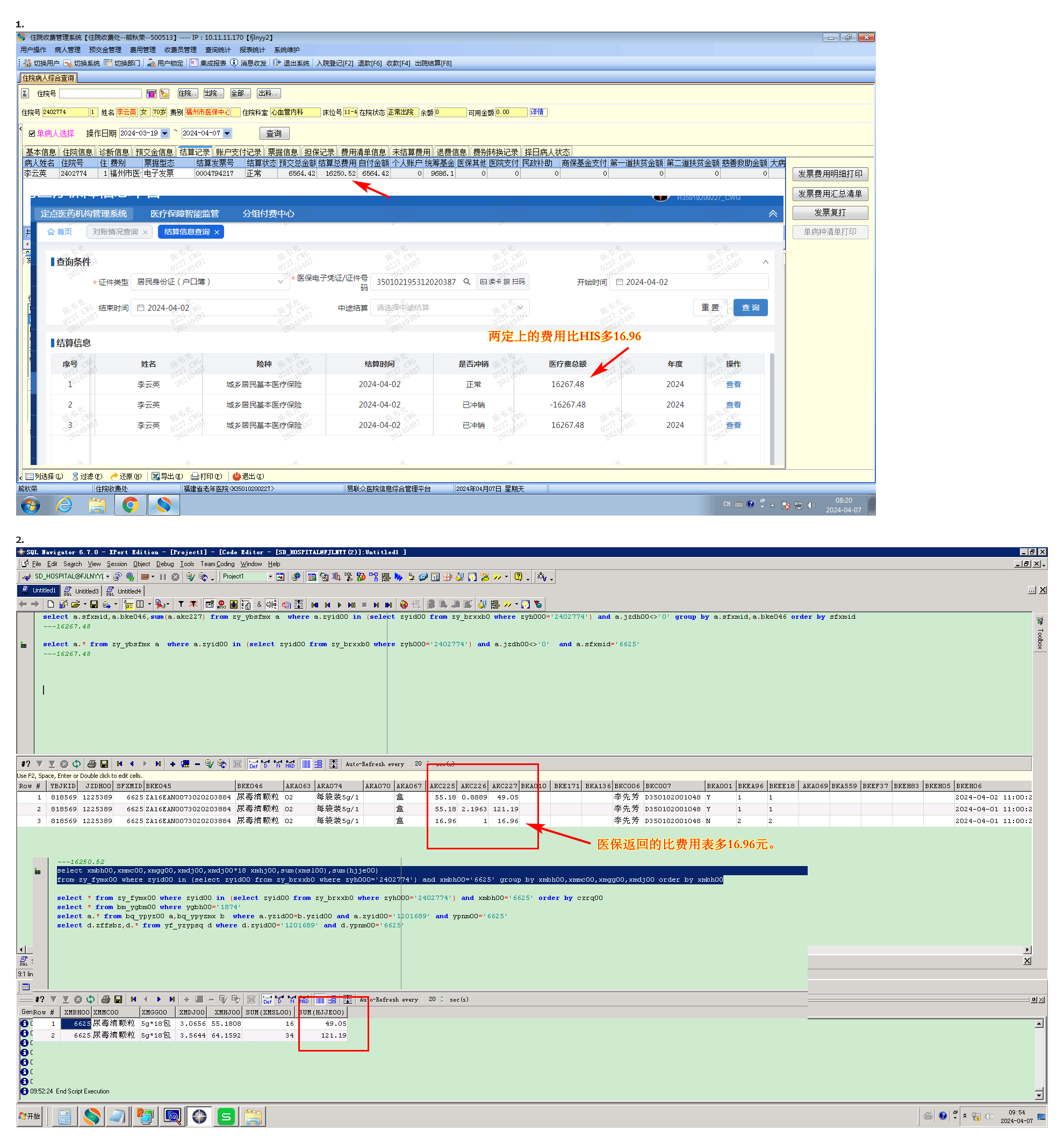Click the 打印 print icon in the bottom bar

pyautogui.click(x=195, y=476)
